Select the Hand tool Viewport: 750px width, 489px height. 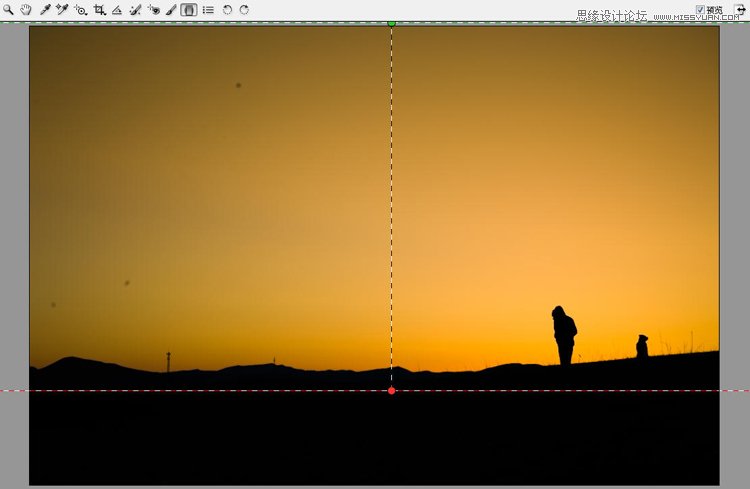click(x=26, y=10)
